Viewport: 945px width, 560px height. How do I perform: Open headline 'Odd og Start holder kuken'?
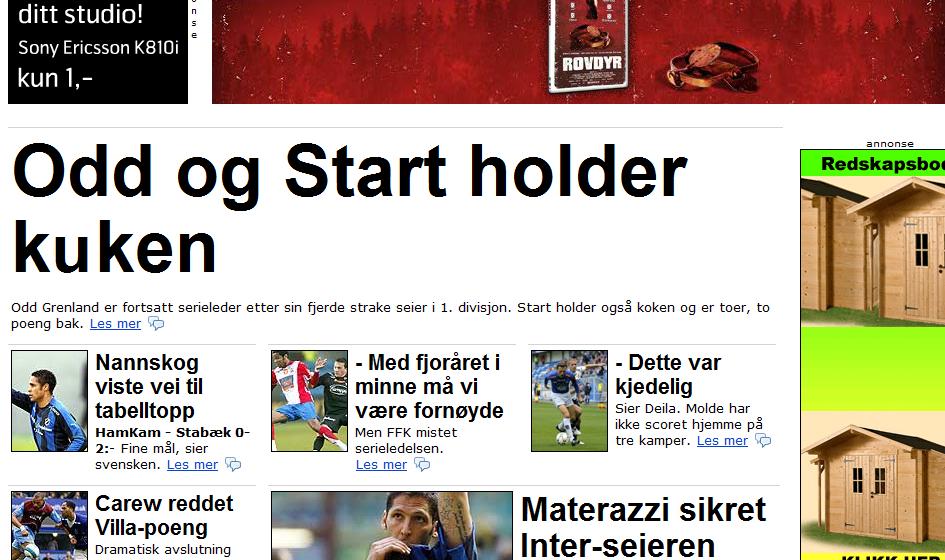(x=350, y=209)
